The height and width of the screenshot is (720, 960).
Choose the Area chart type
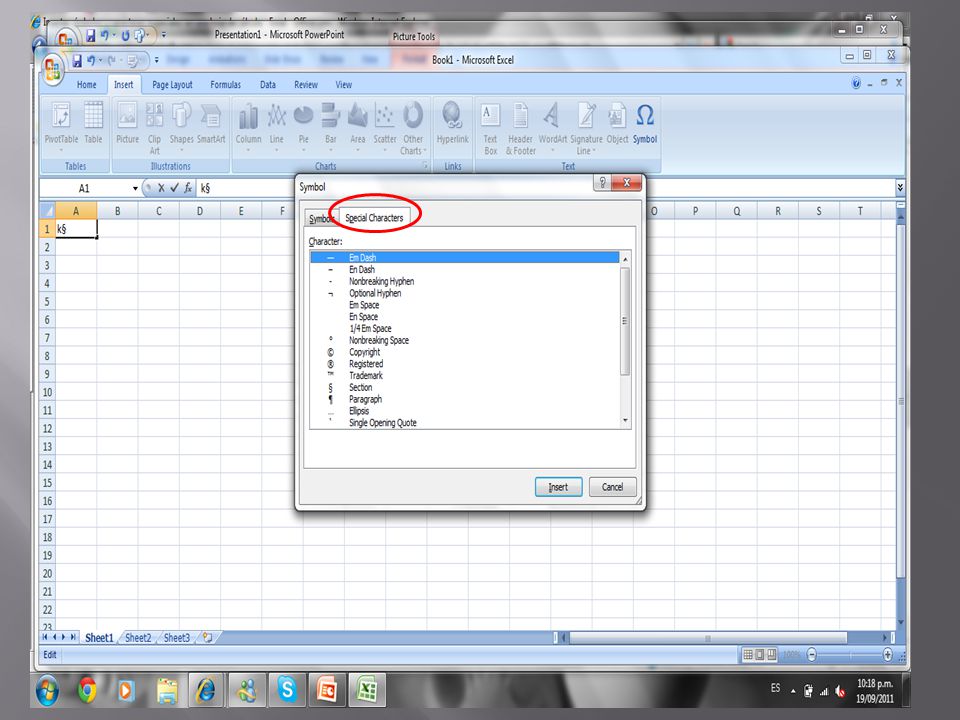(358, 127)
